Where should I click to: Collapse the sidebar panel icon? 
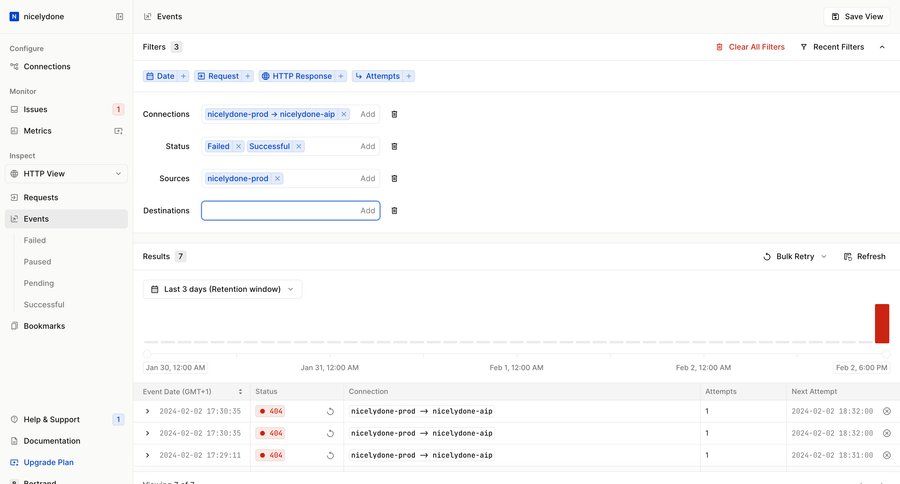[120, 16]
